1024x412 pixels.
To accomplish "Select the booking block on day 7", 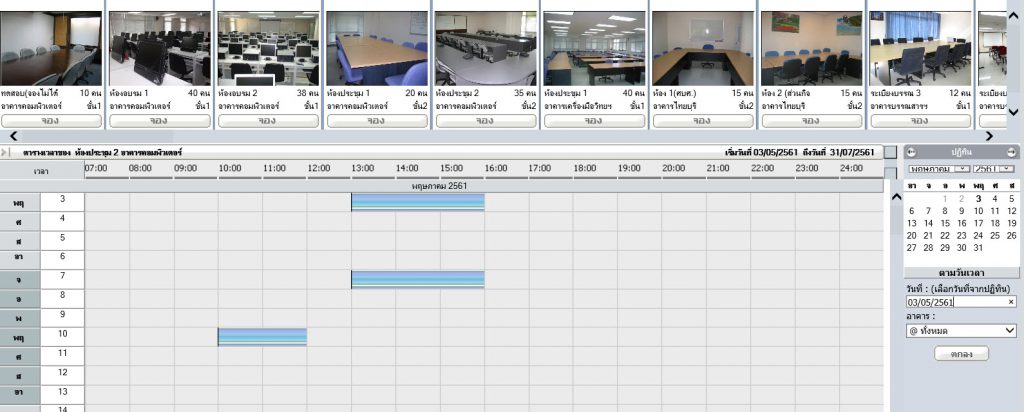I will tap(417, 279).
